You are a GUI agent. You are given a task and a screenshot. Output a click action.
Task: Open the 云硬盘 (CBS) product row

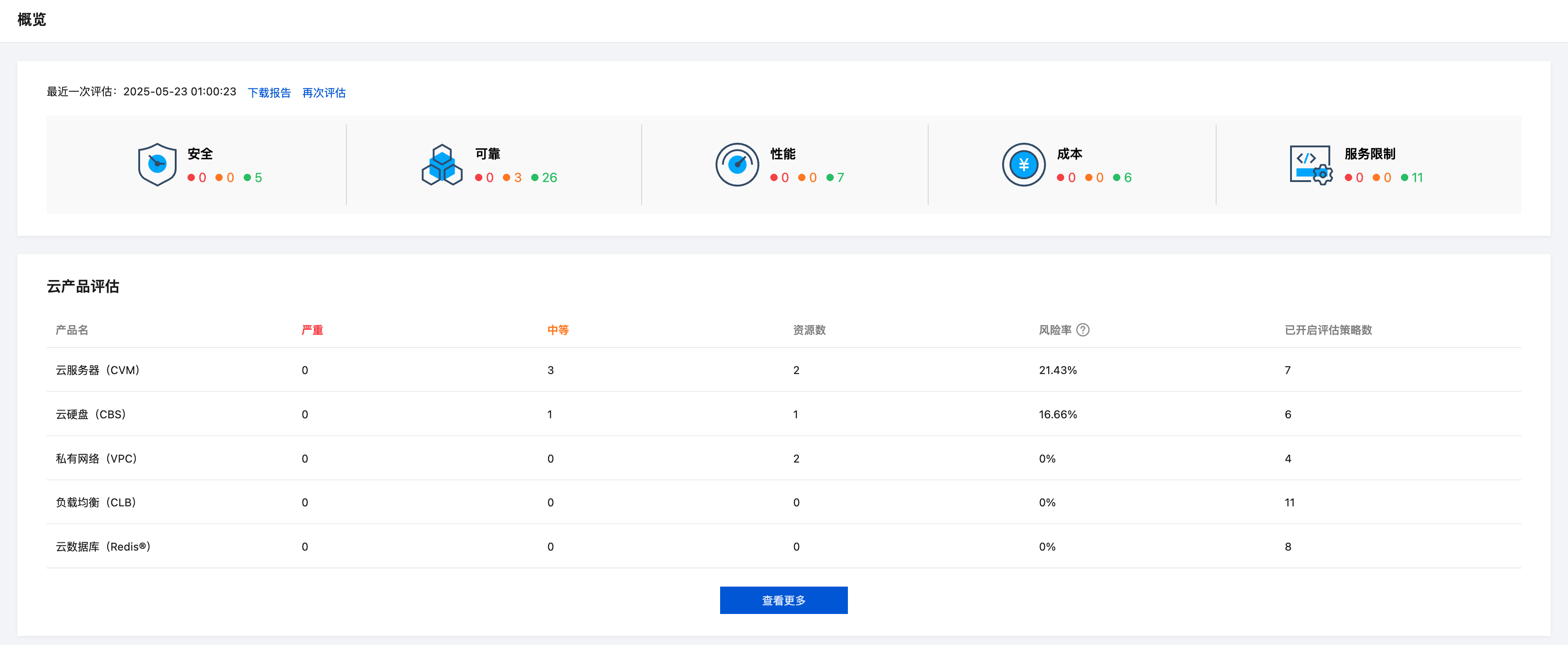91,414
